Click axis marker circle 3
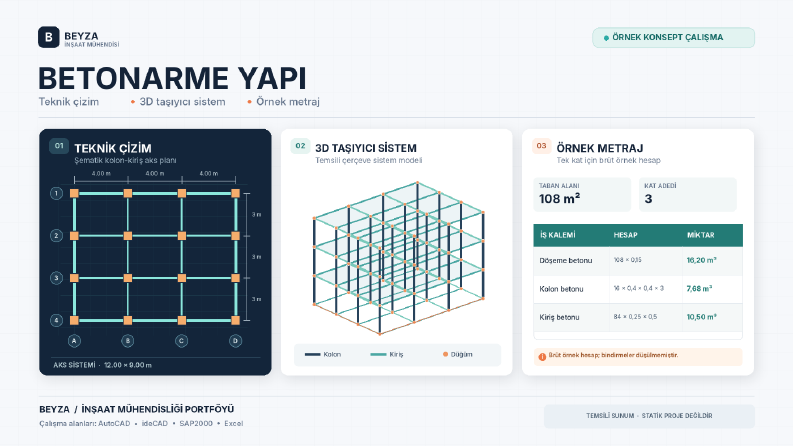 click(x=56, y=278)
